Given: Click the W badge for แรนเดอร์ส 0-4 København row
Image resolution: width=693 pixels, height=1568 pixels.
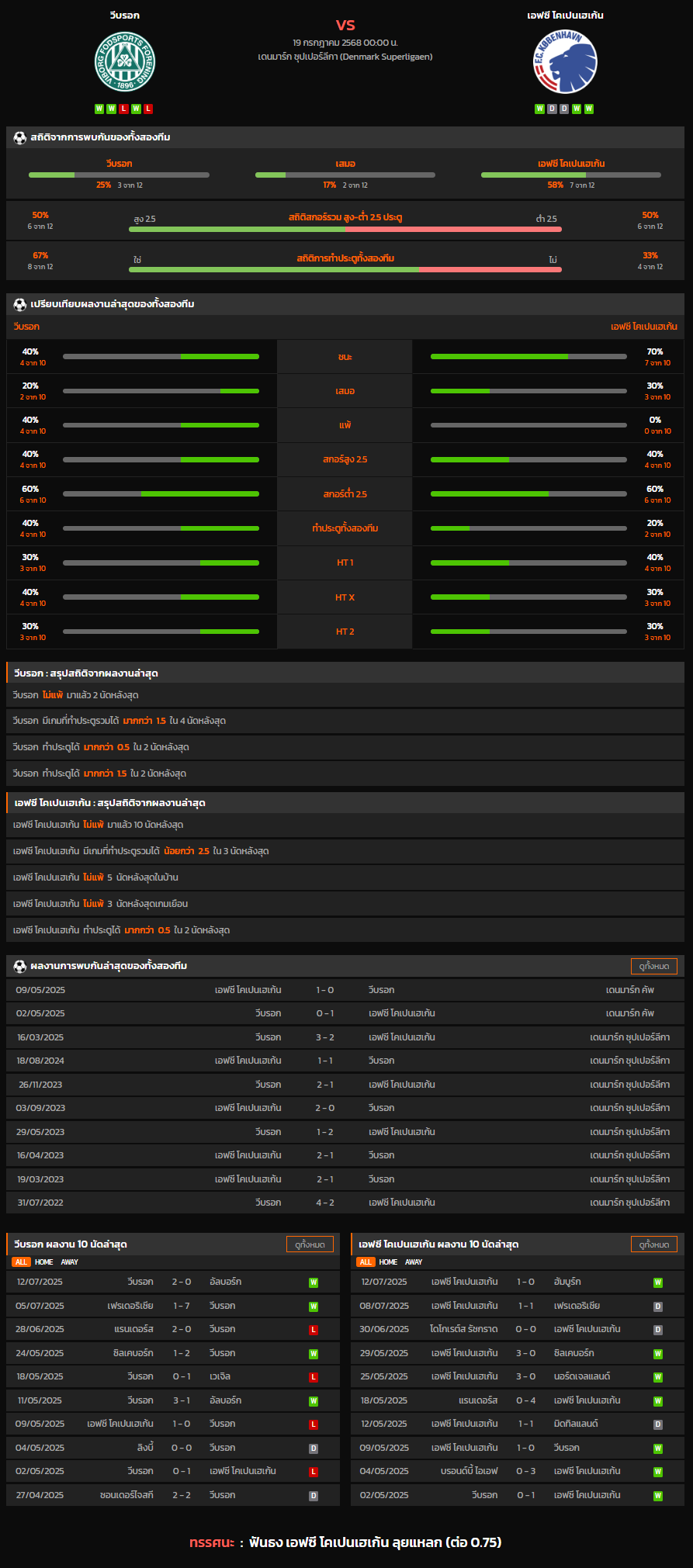Looking at the screenshot, I should [x=658, y=1401].
